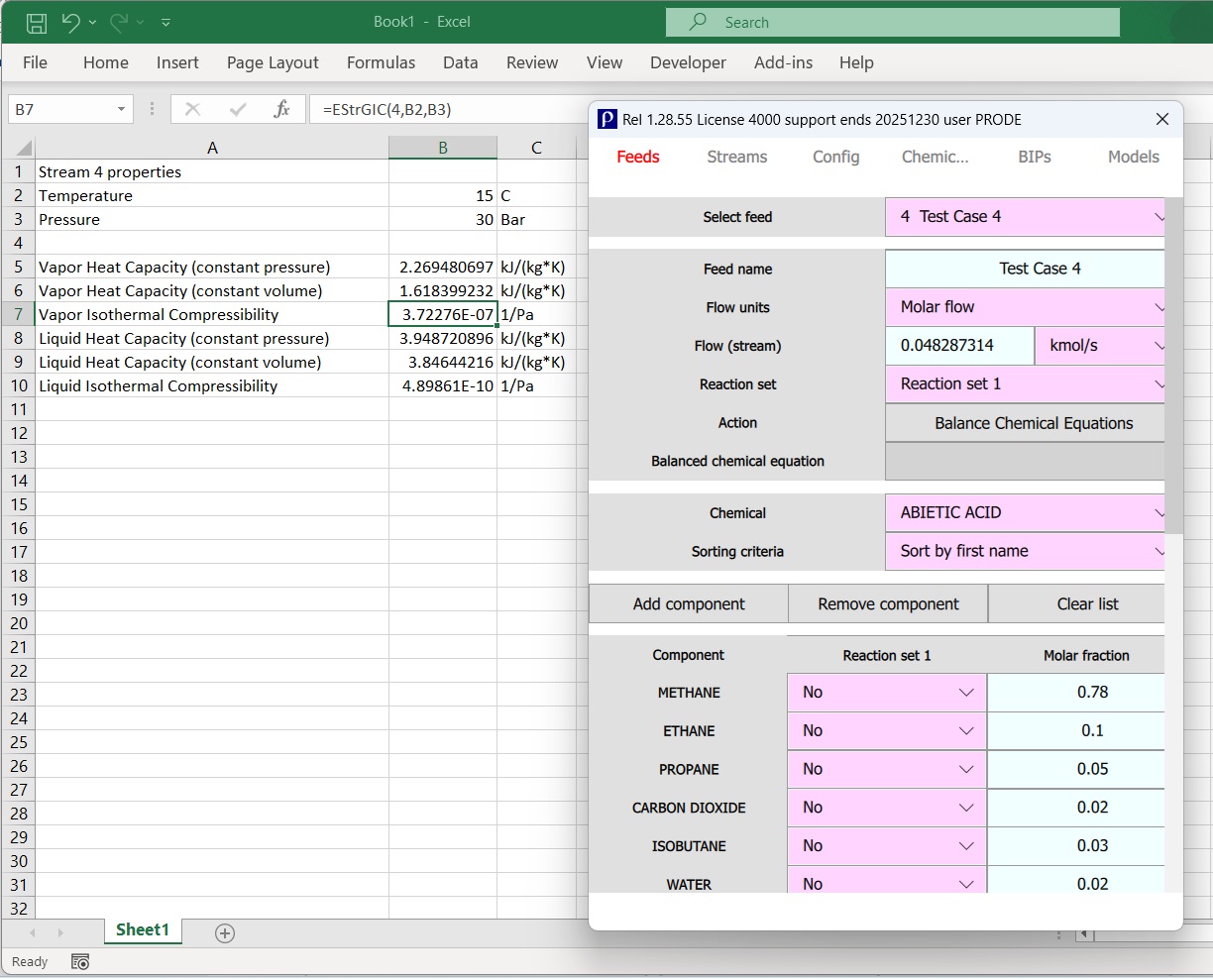Select cell with Vapor Isothermal Compressibility
The width and height of the screenshot is (1213, 980).
coord(212,315)
